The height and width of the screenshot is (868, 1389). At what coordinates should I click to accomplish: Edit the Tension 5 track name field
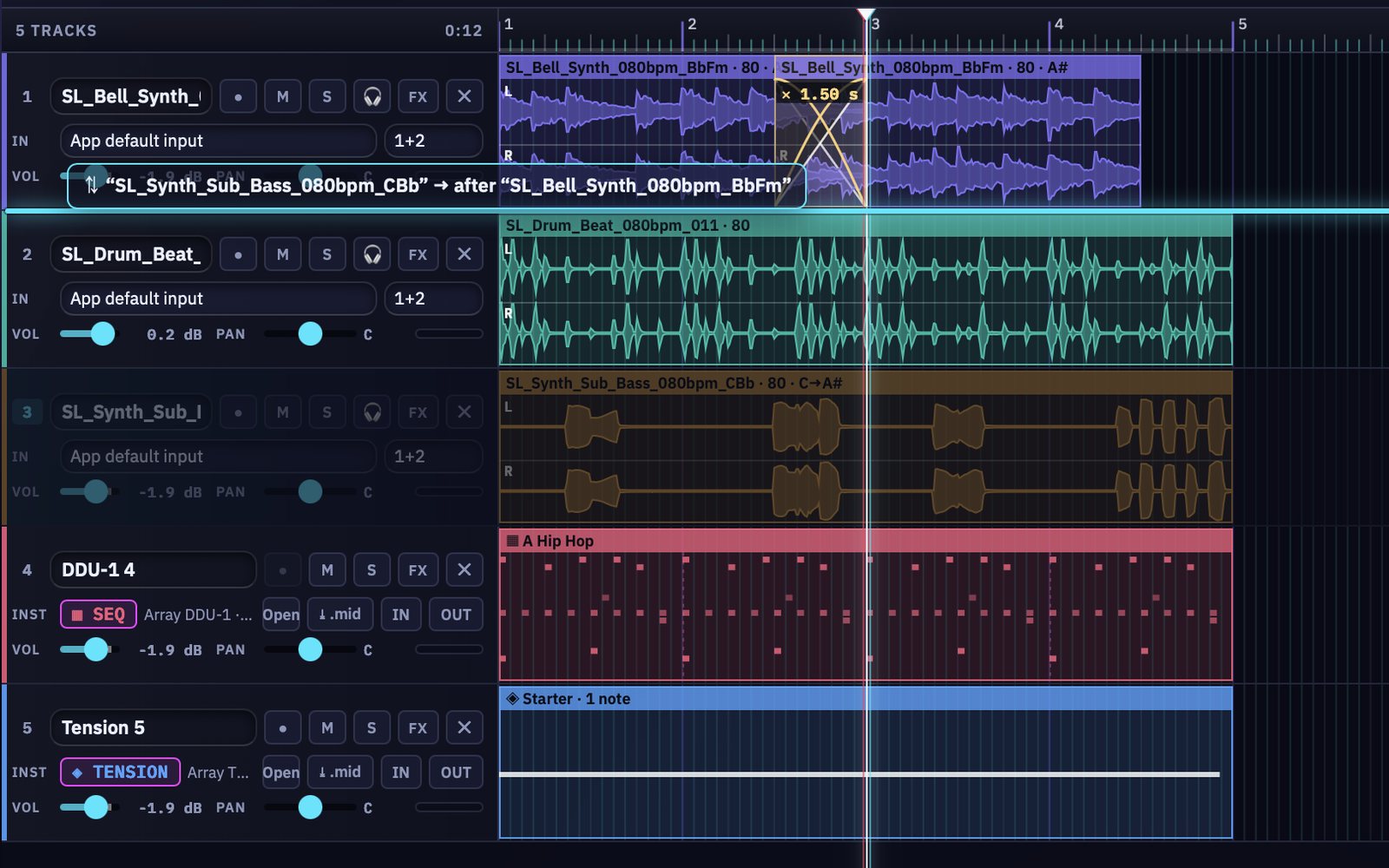(153, 728)
